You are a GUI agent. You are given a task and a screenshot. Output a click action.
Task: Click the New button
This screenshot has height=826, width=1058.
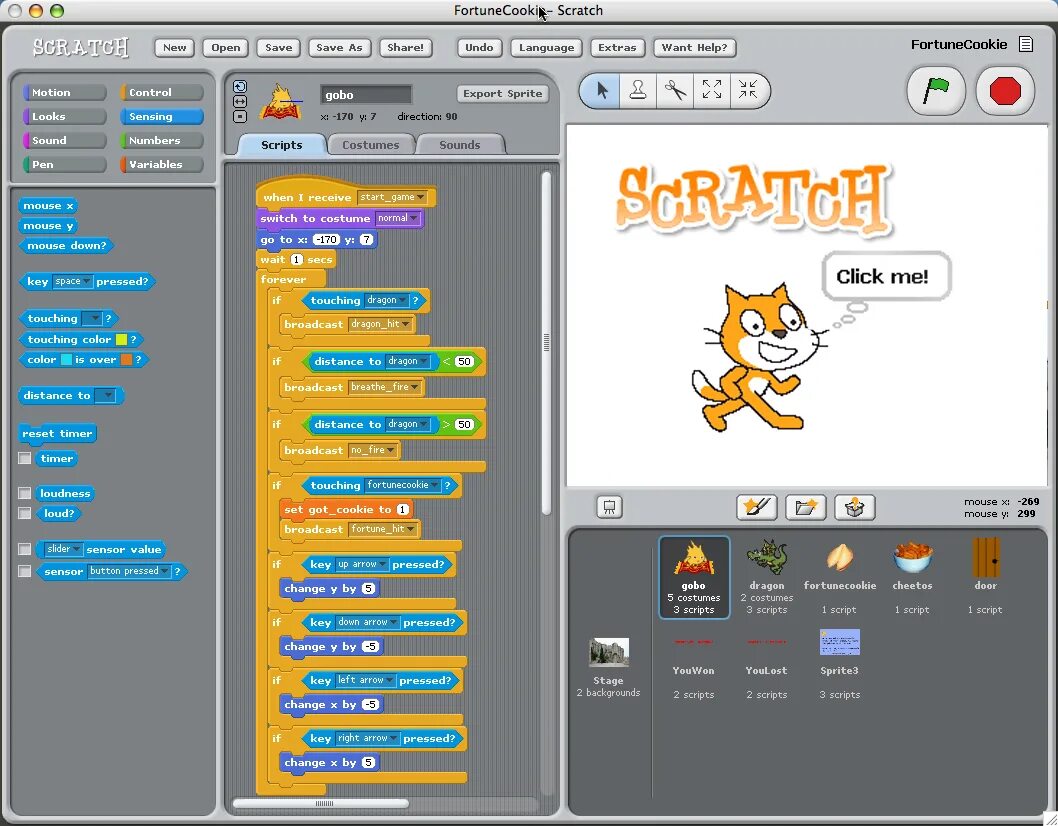[x=174, y=47]
